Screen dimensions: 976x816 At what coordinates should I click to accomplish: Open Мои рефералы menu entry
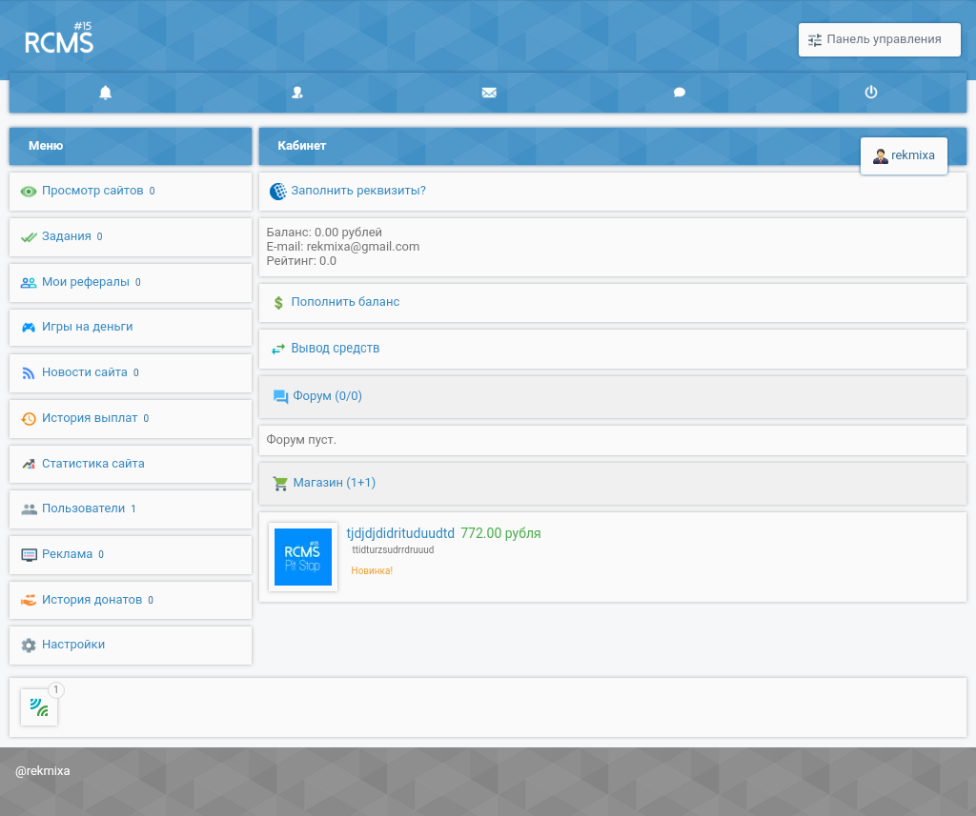tap(85, 282)
